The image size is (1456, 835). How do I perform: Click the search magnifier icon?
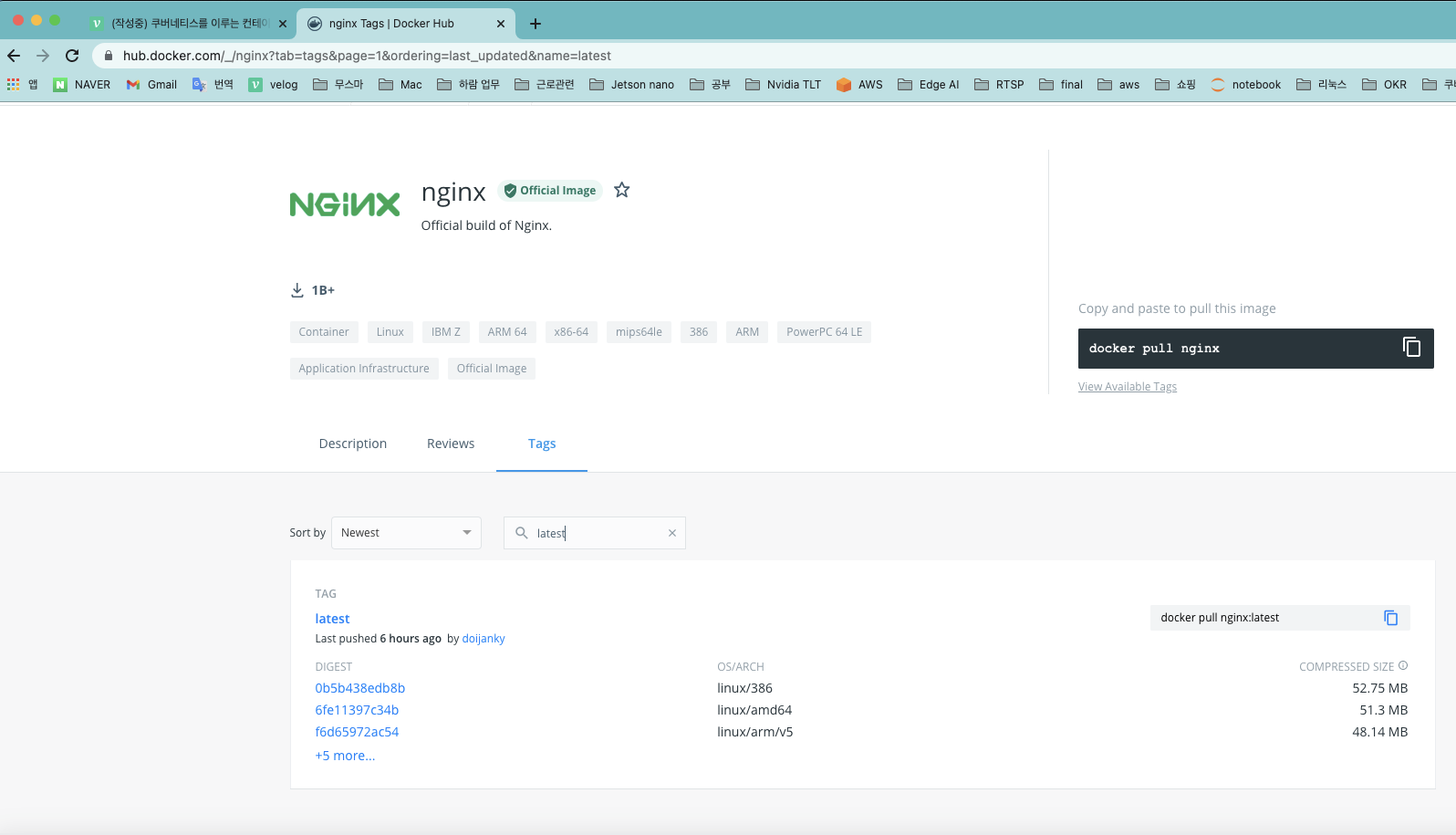522,533
